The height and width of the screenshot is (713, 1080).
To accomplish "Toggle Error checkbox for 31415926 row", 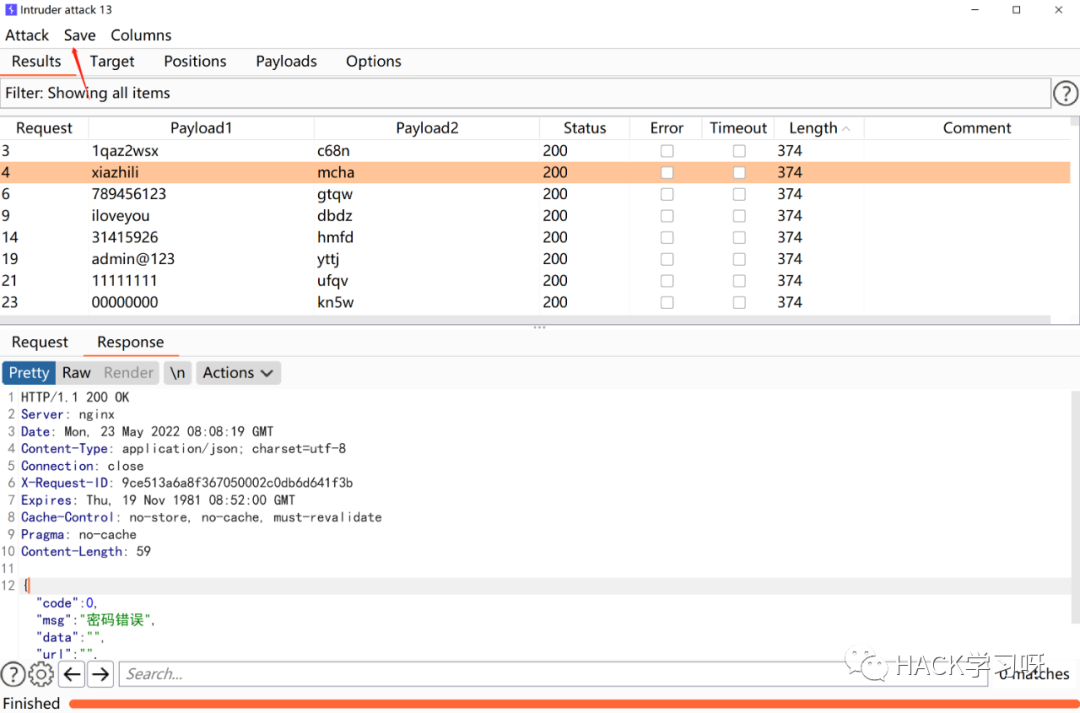I will coord(667,238).
